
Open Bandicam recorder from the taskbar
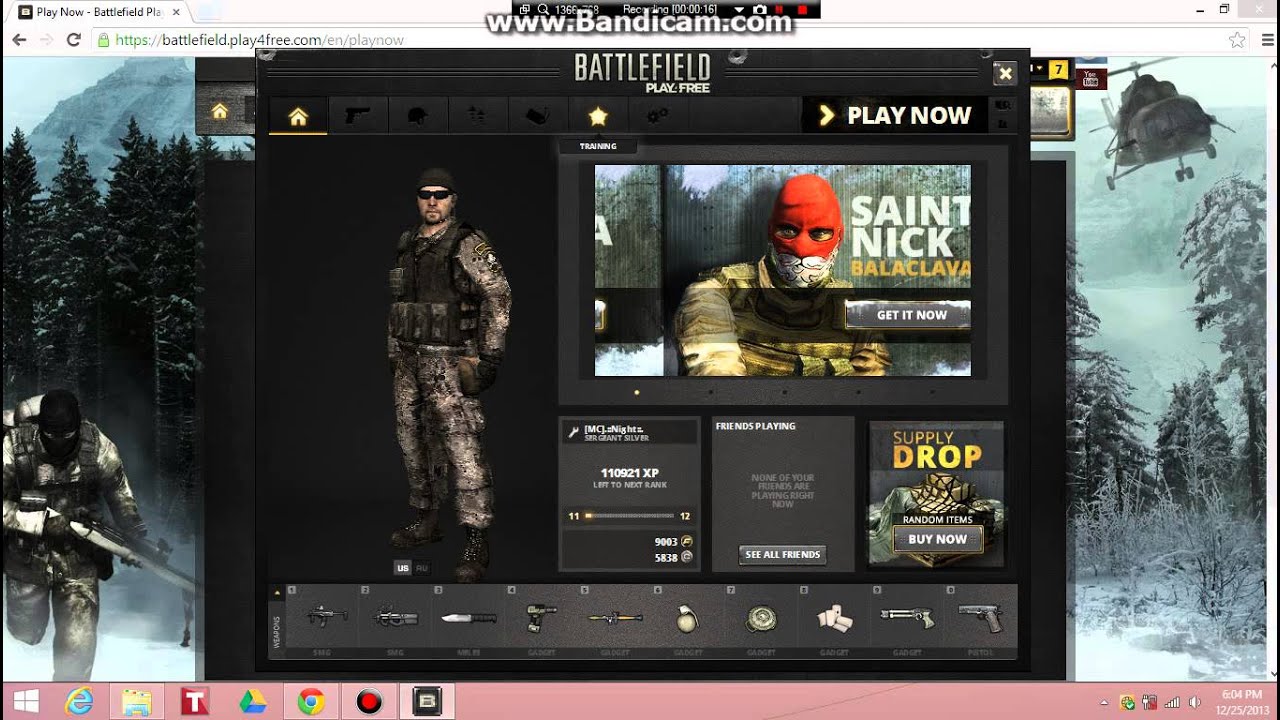369,702
